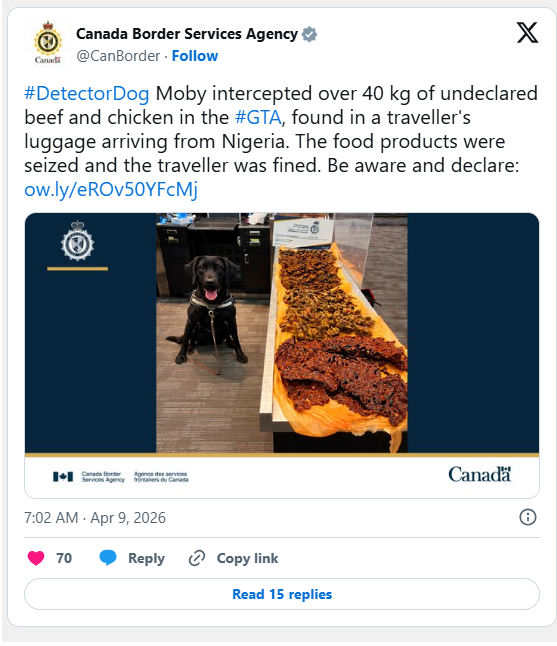Viewport: 557px width, 646px height.
Task: Open the tweet info circle icon
Action: point(528,517)
